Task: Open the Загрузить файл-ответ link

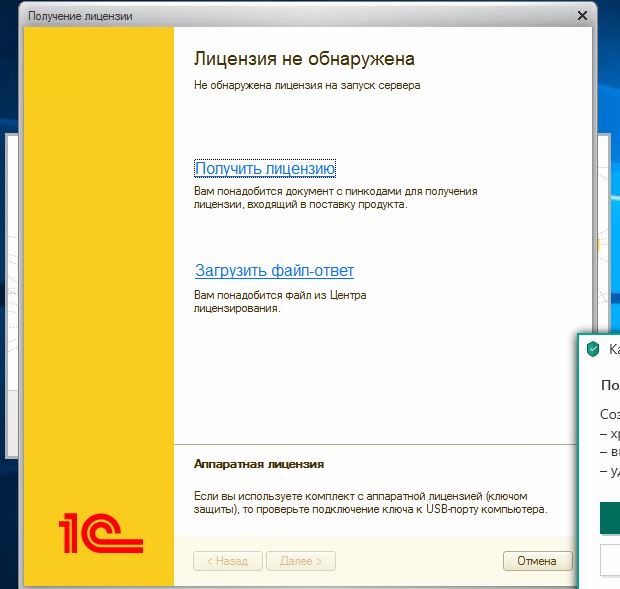Action: (274, 271)
